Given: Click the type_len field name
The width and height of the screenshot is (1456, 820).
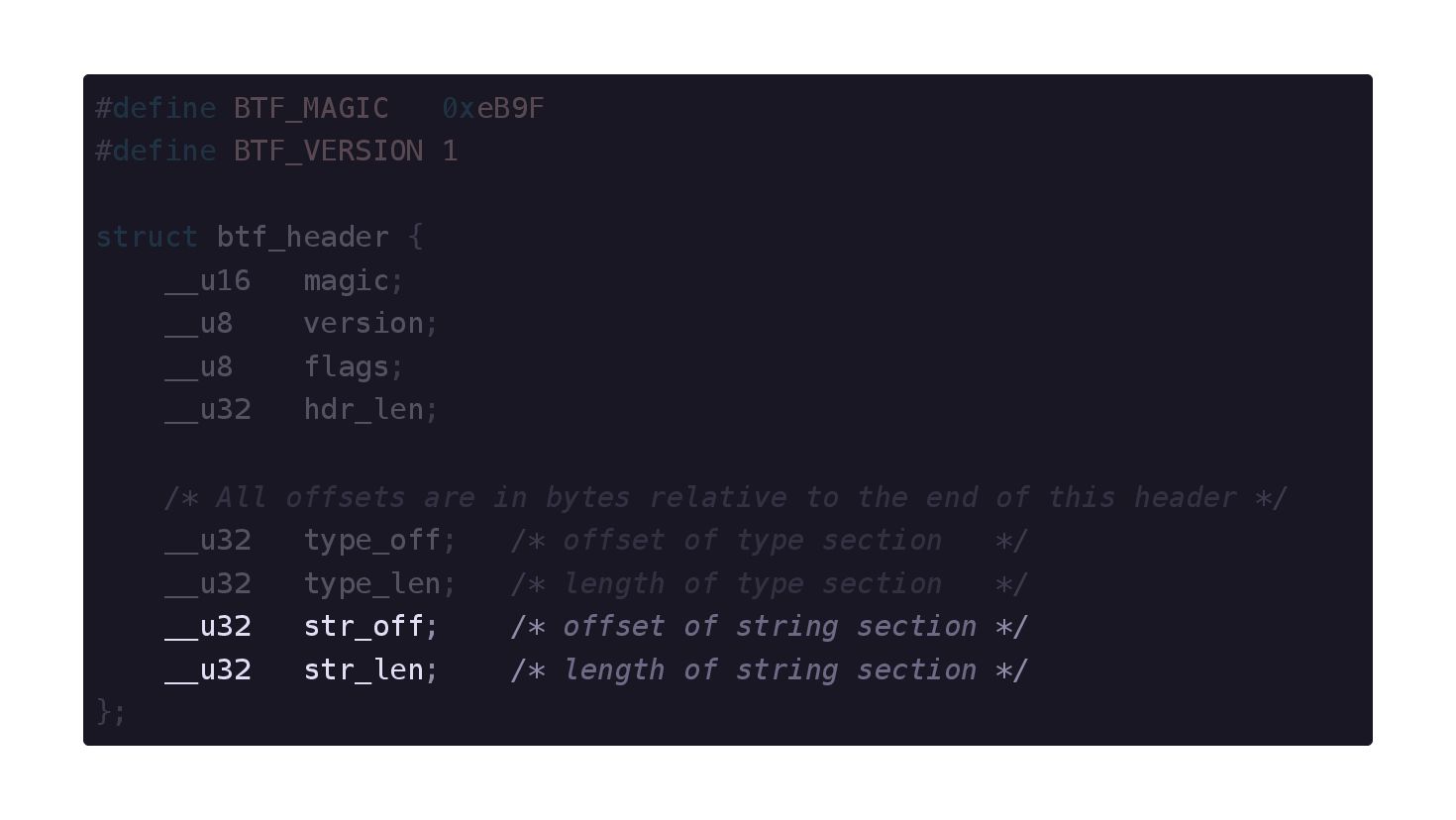Looking at the screenshot, I should (x=372, y=584).
